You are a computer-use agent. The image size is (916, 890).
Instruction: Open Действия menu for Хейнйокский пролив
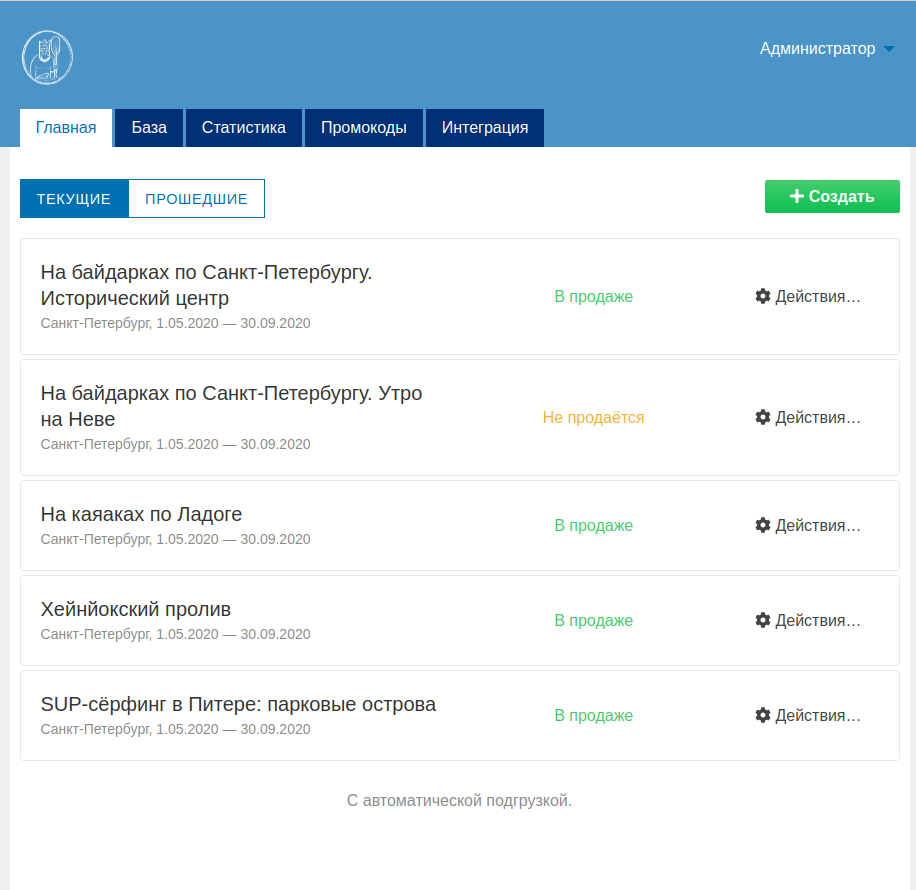[x=817, y=620]
